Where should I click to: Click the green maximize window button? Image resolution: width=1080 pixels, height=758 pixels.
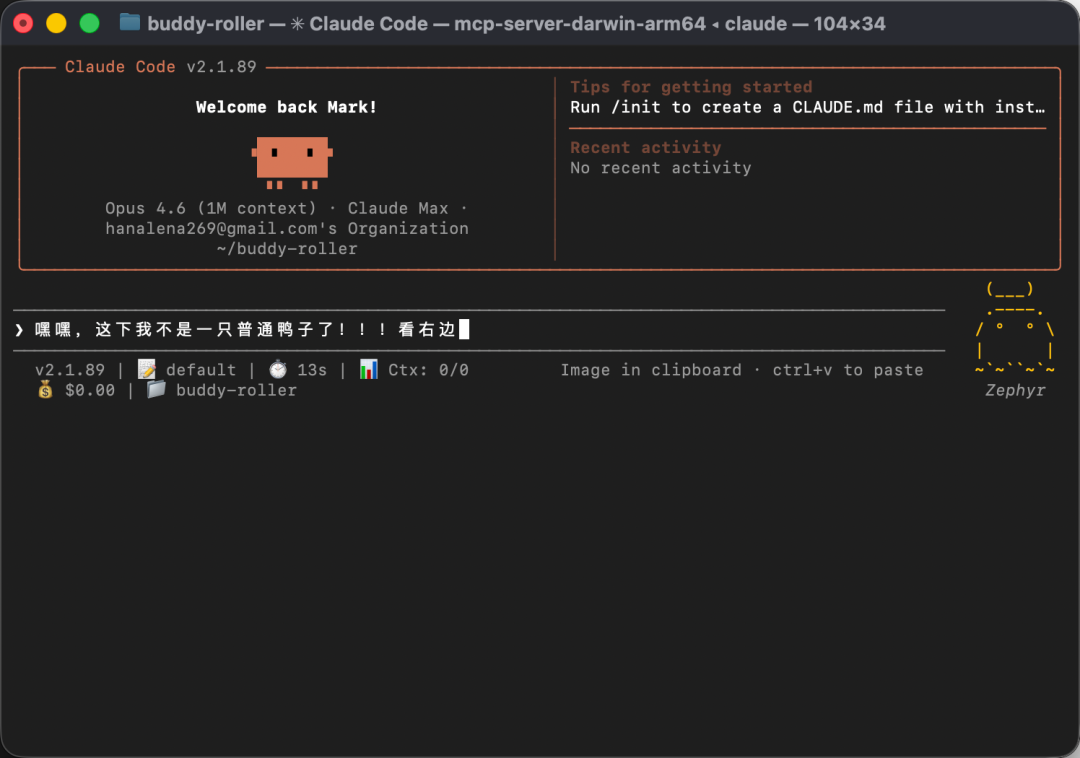[89, 23]
